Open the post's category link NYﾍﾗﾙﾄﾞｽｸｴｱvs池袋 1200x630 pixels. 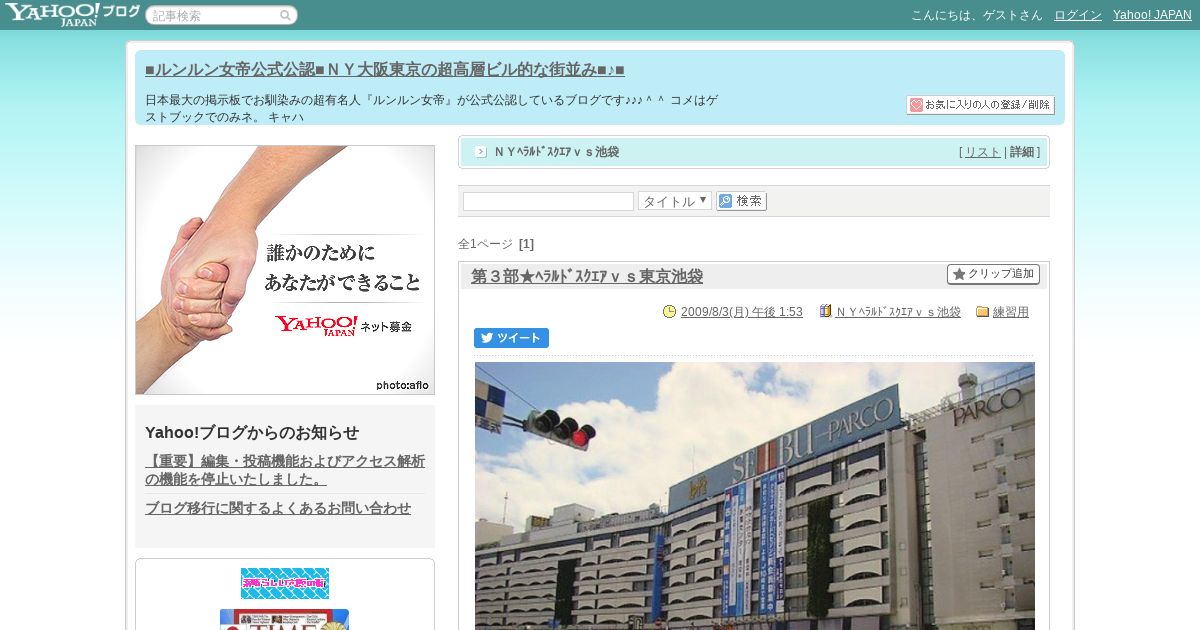[x=898, y=312]
